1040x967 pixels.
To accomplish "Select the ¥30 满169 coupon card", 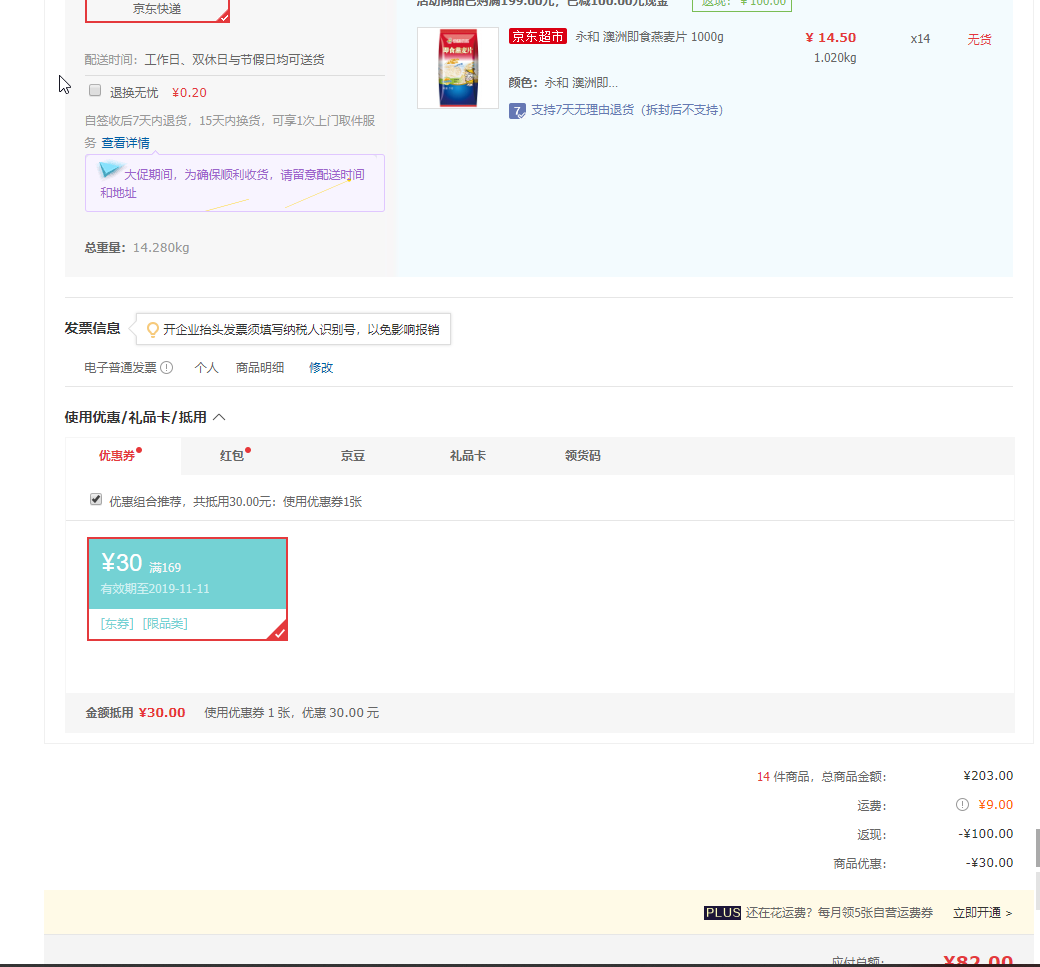I will click(188, 589).
